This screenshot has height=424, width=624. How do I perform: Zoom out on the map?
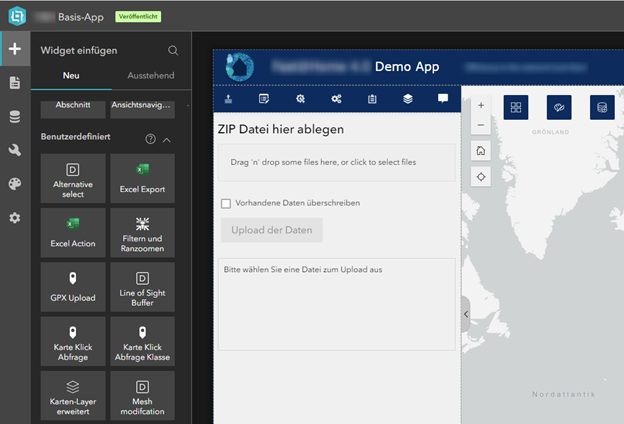pos(481,125)
